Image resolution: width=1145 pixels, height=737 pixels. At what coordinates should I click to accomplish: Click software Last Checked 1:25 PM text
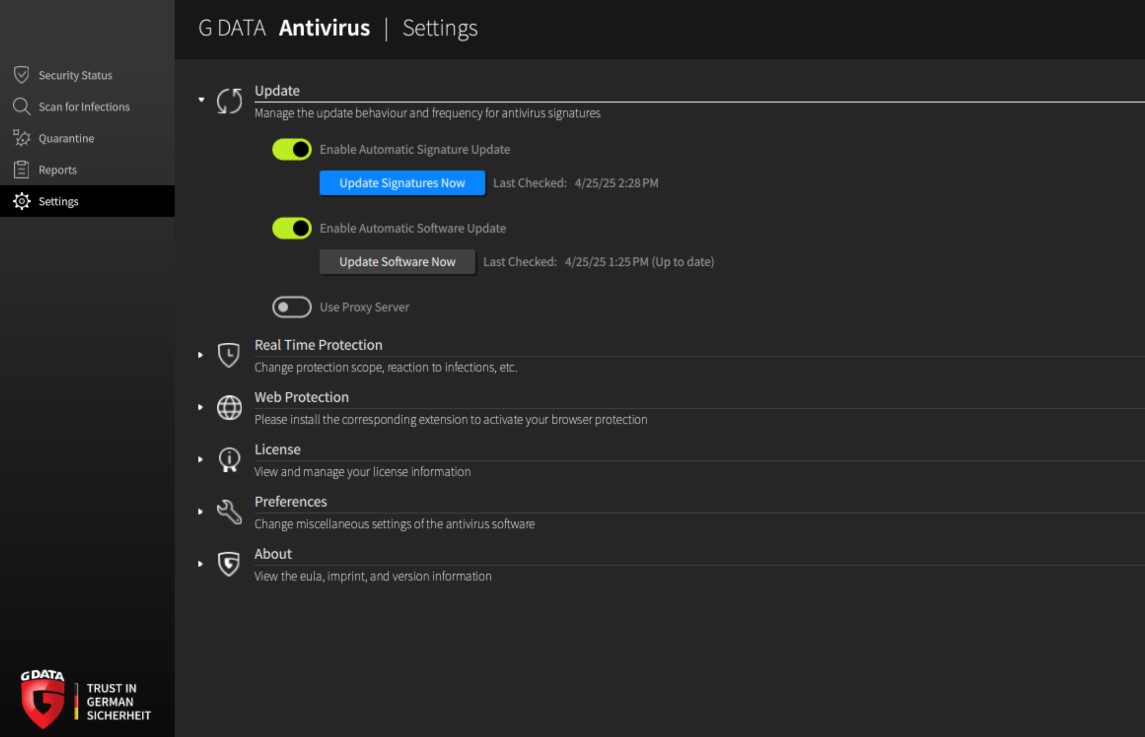coord(599,261)
